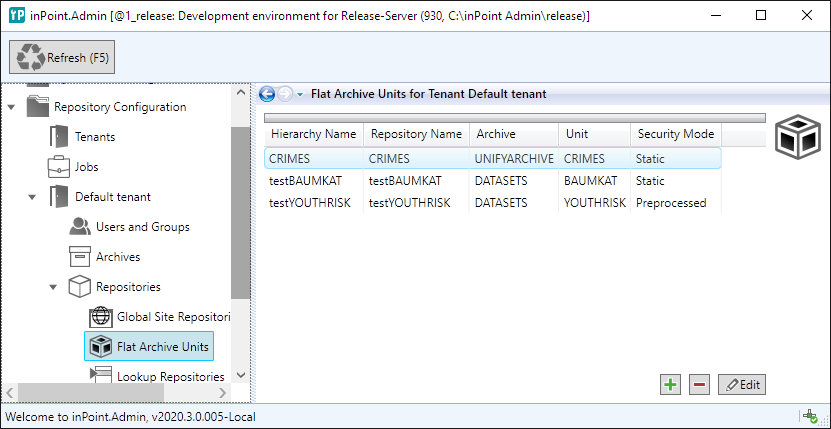The image size is (831, 429).
Task: Open the Jobs tree item
Action: coord(86,167)
